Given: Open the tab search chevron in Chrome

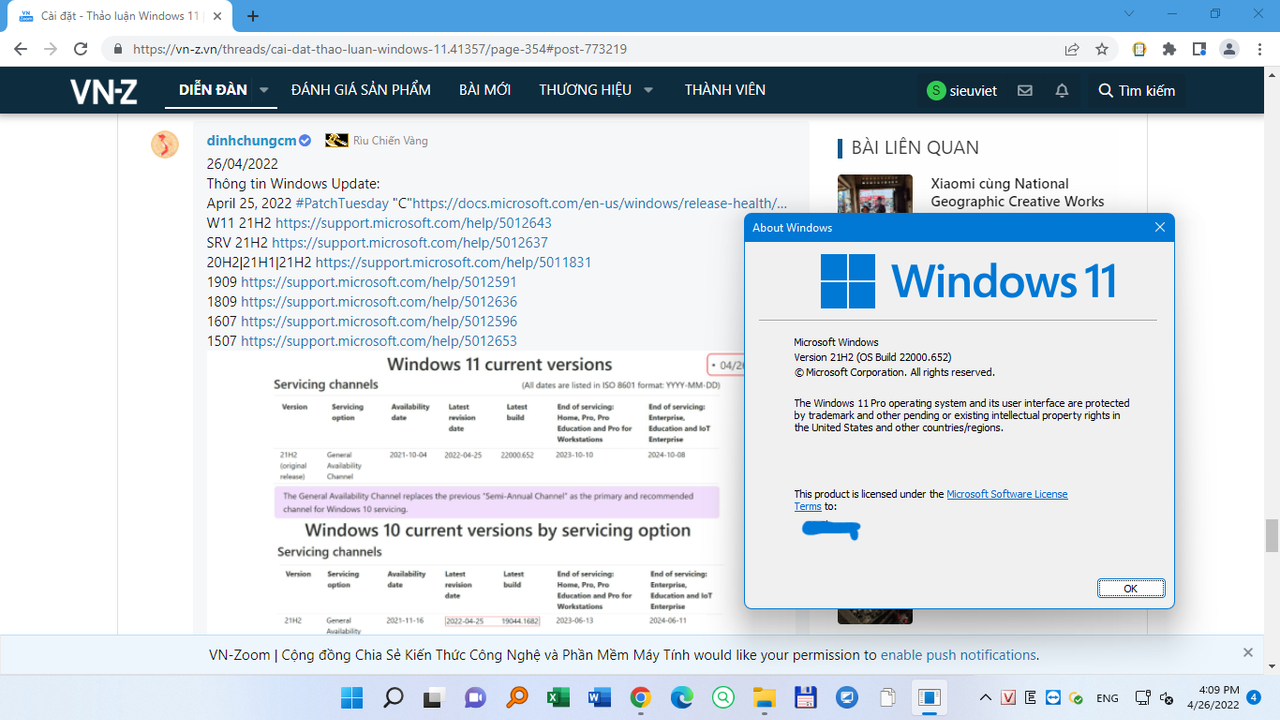Looking at the screenshot, I should pyautogui.click(x=1129, y=14).
